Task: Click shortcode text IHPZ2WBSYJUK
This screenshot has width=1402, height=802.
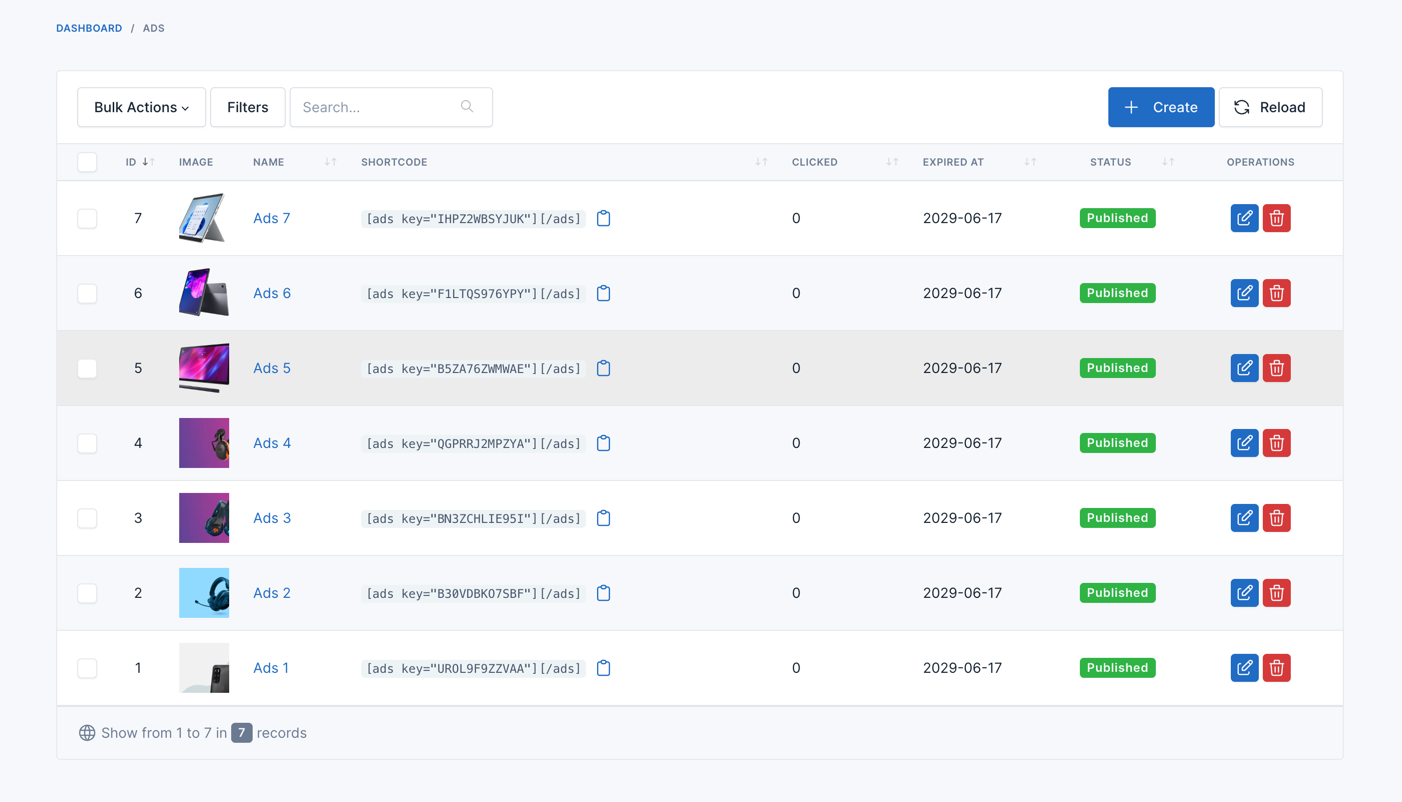Action: pyautogui.click(x=473, y=219)
